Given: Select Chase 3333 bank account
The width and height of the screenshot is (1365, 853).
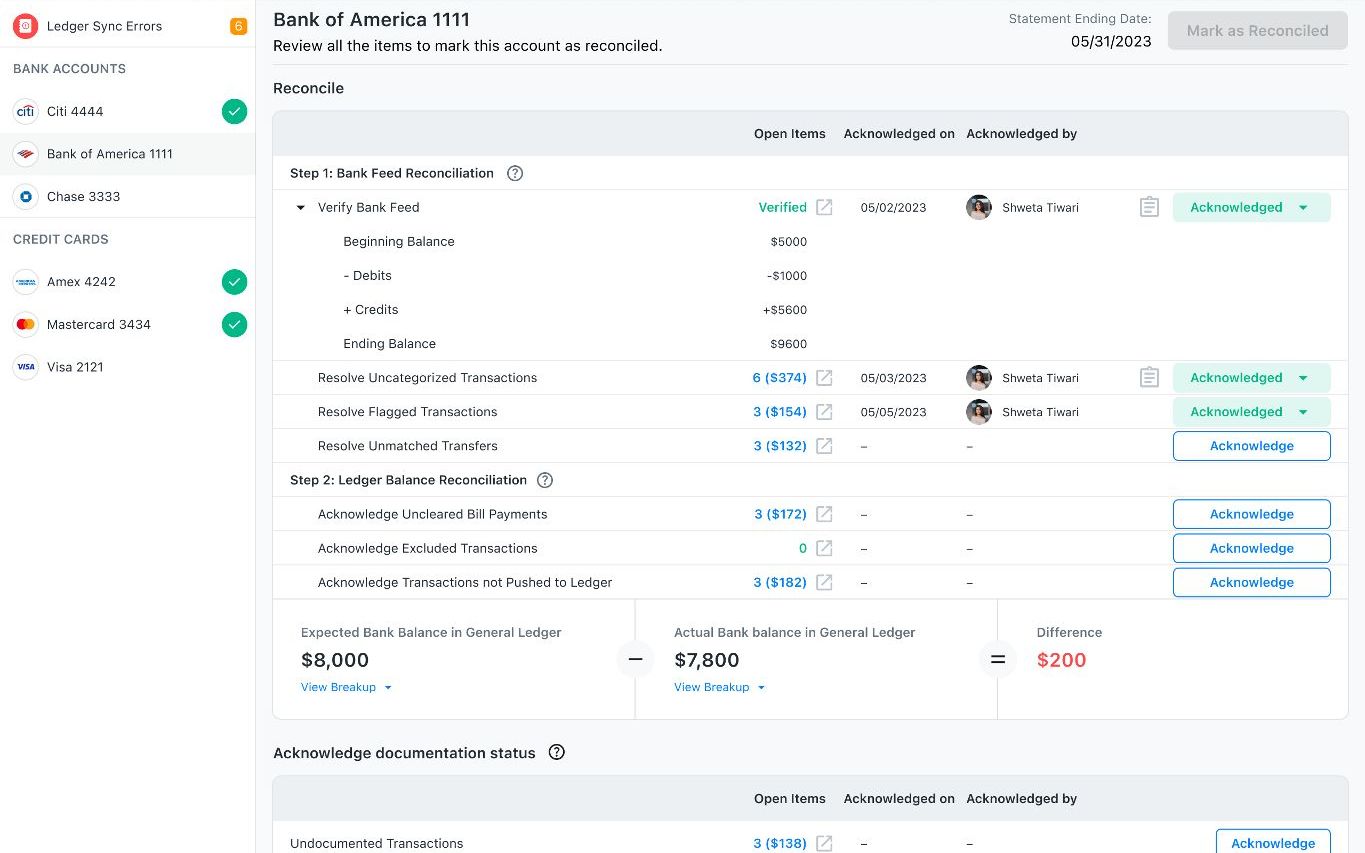Looking at the screenshot, I should pos(83,197).
